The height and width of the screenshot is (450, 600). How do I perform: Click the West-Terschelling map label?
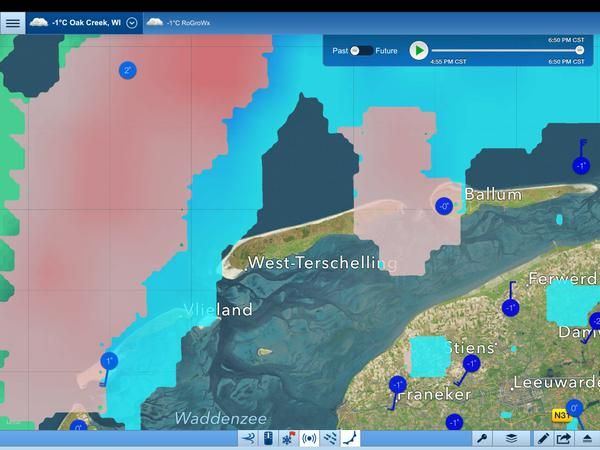(323, 263)
